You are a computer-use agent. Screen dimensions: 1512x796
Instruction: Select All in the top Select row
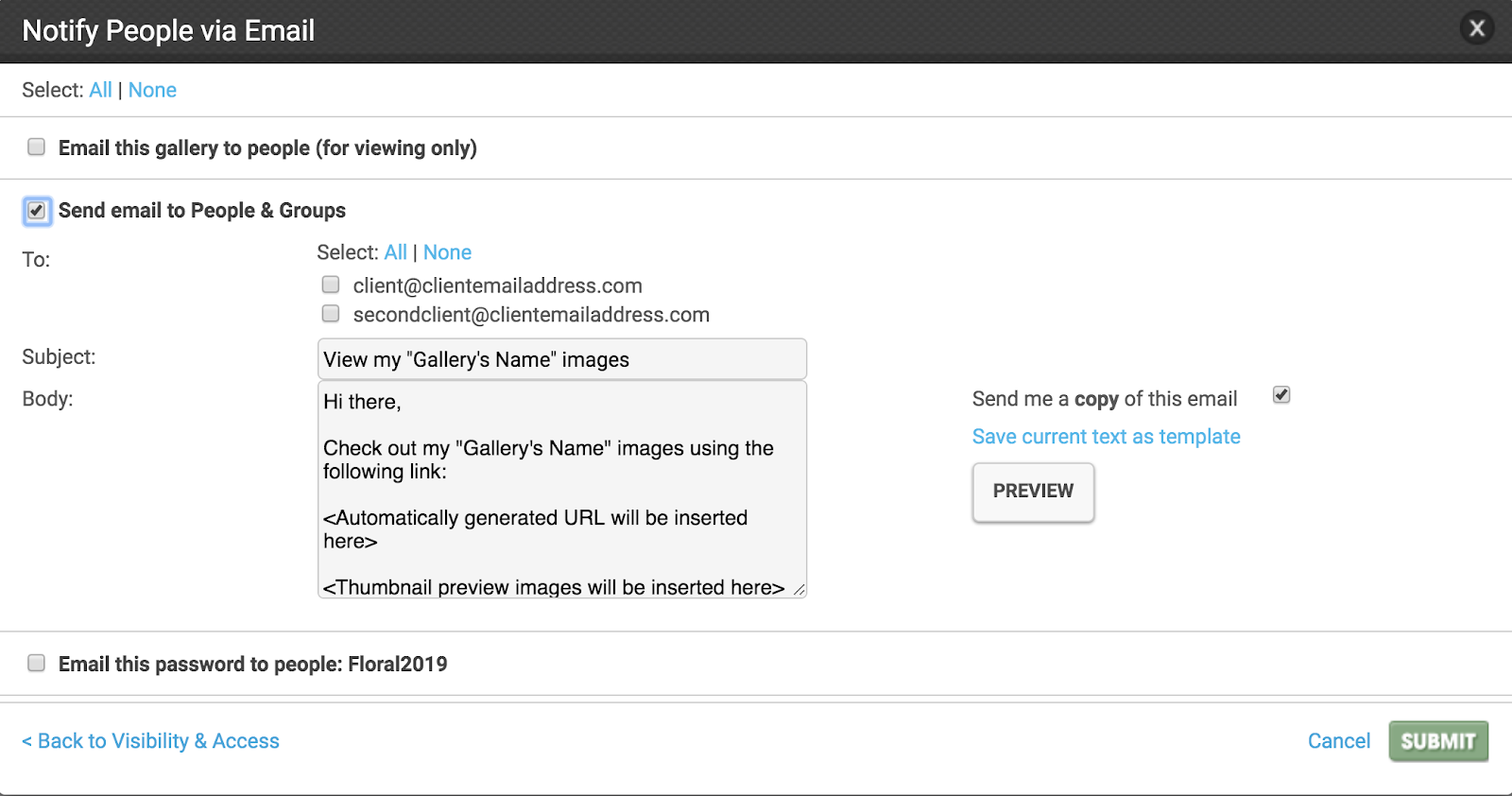(x=100, y=90)
